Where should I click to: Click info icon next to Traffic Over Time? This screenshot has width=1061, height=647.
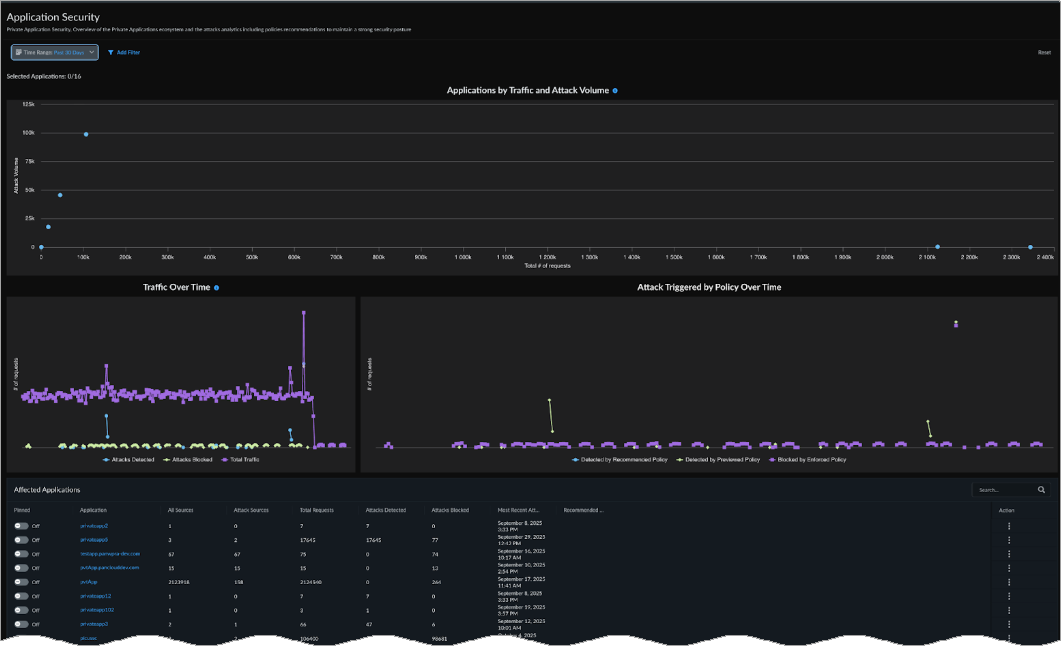point(216,287)
